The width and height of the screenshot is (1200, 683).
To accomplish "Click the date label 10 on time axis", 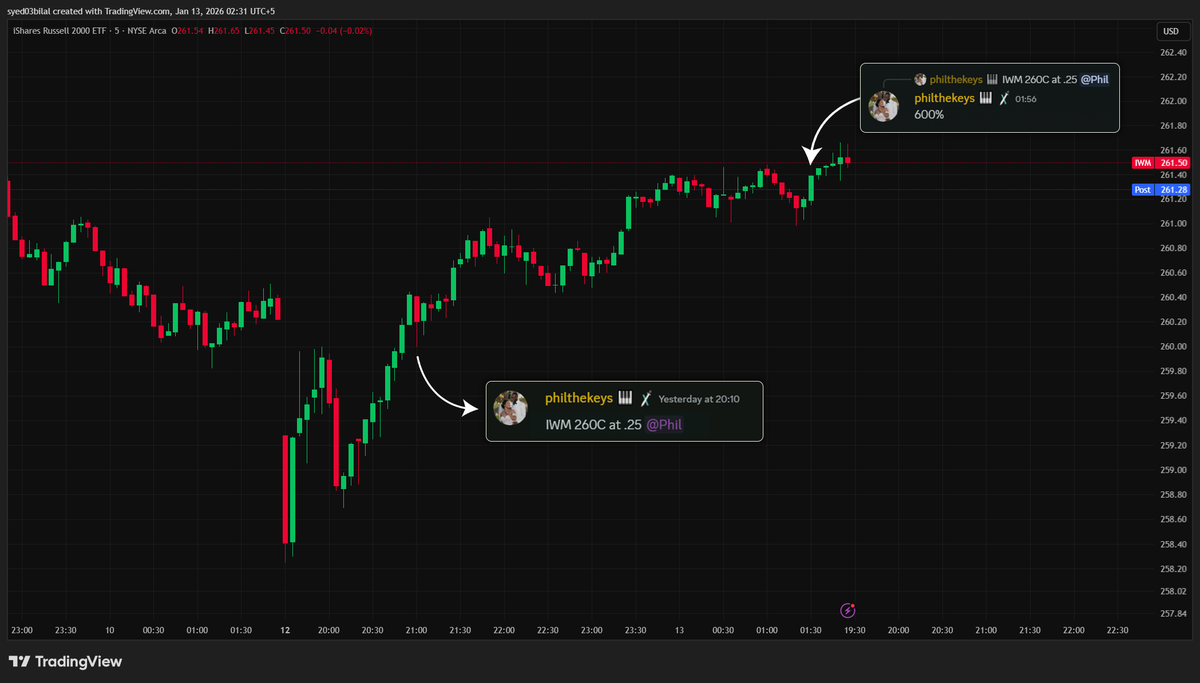I will click(x=109, y=630).
